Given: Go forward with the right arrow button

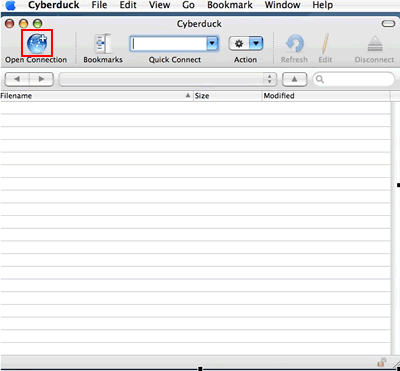Looking at the screenshot, I should (41, 79).
